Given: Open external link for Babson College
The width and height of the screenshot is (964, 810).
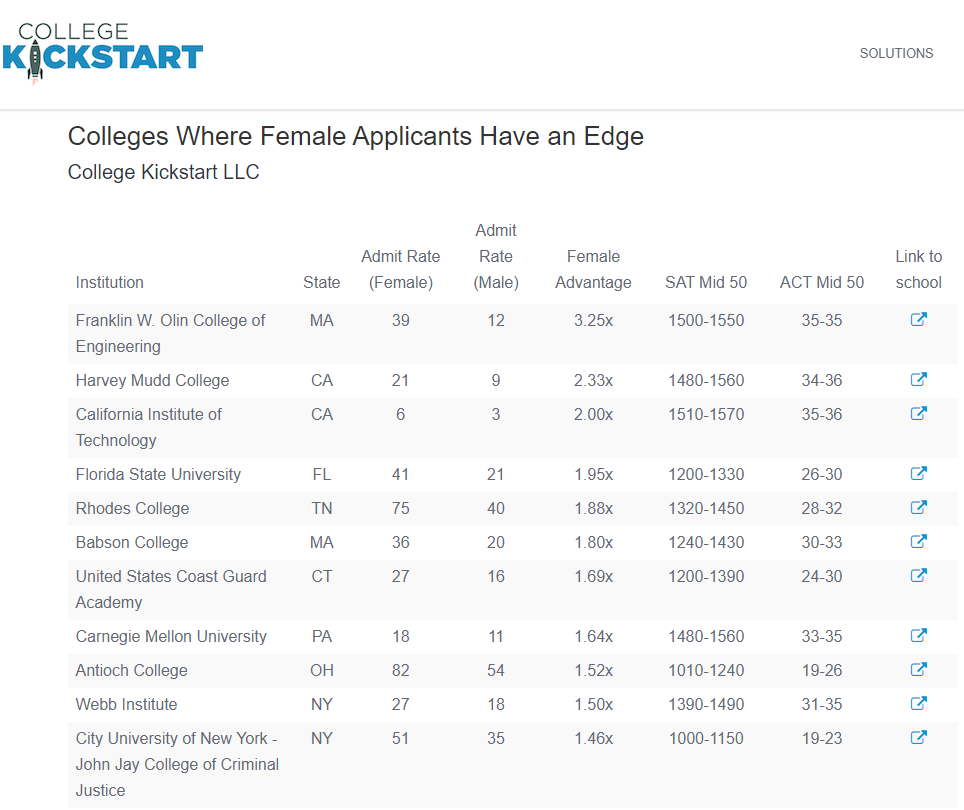Looking at the screenshot, I should [918, 542].
